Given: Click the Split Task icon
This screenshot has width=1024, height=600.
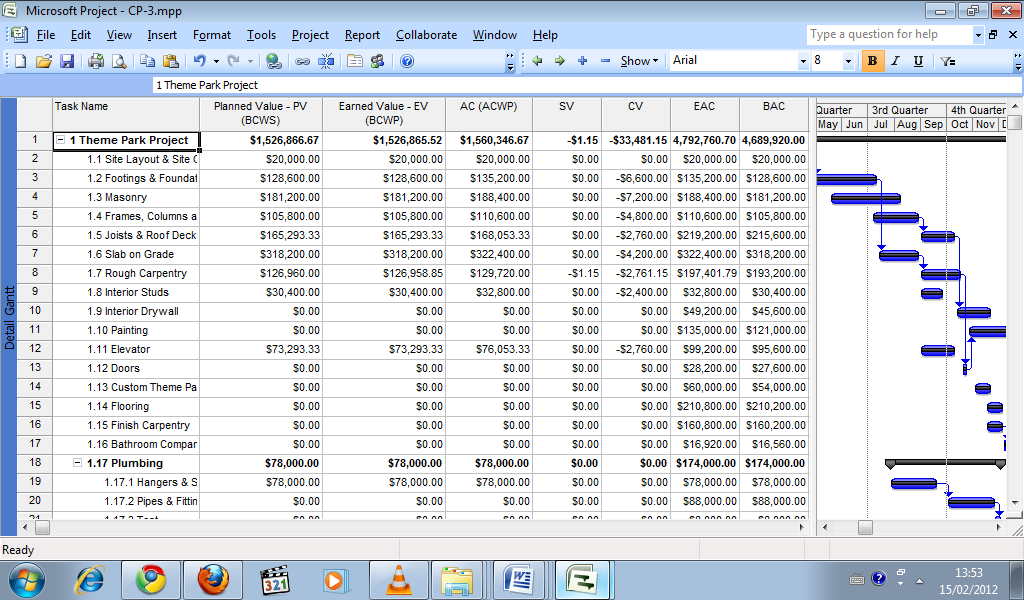Looking at the screenshot, I should point(327,61).
